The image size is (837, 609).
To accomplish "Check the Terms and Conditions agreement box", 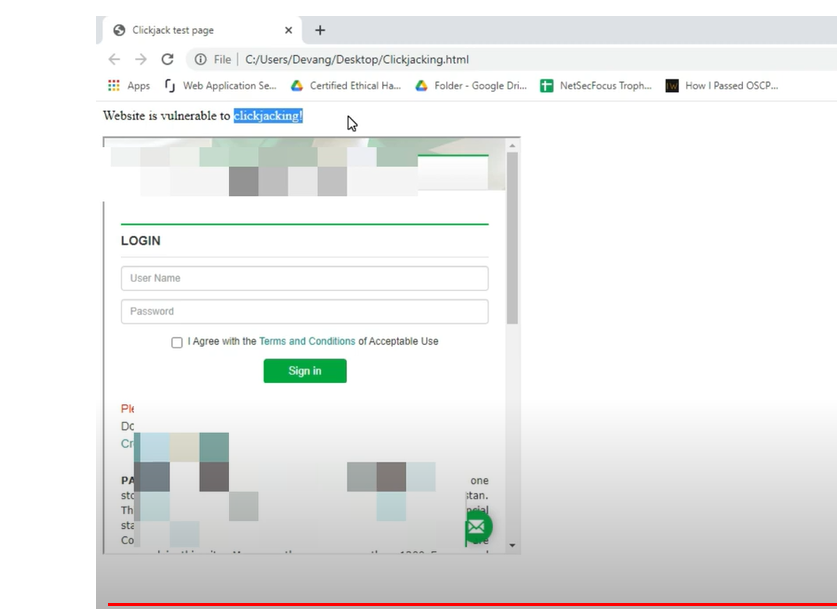I will 177,342.
